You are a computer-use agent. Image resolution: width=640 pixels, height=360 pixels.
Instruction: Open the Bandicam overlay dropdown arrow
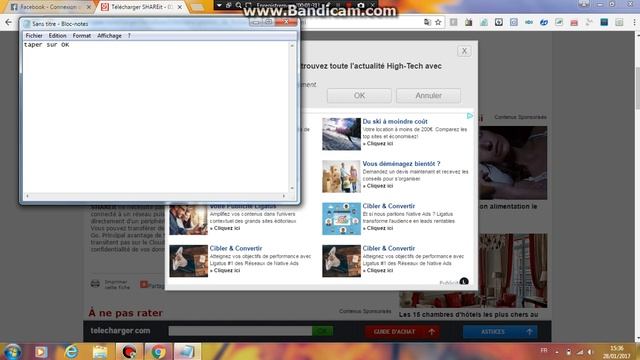click(219, 5)
